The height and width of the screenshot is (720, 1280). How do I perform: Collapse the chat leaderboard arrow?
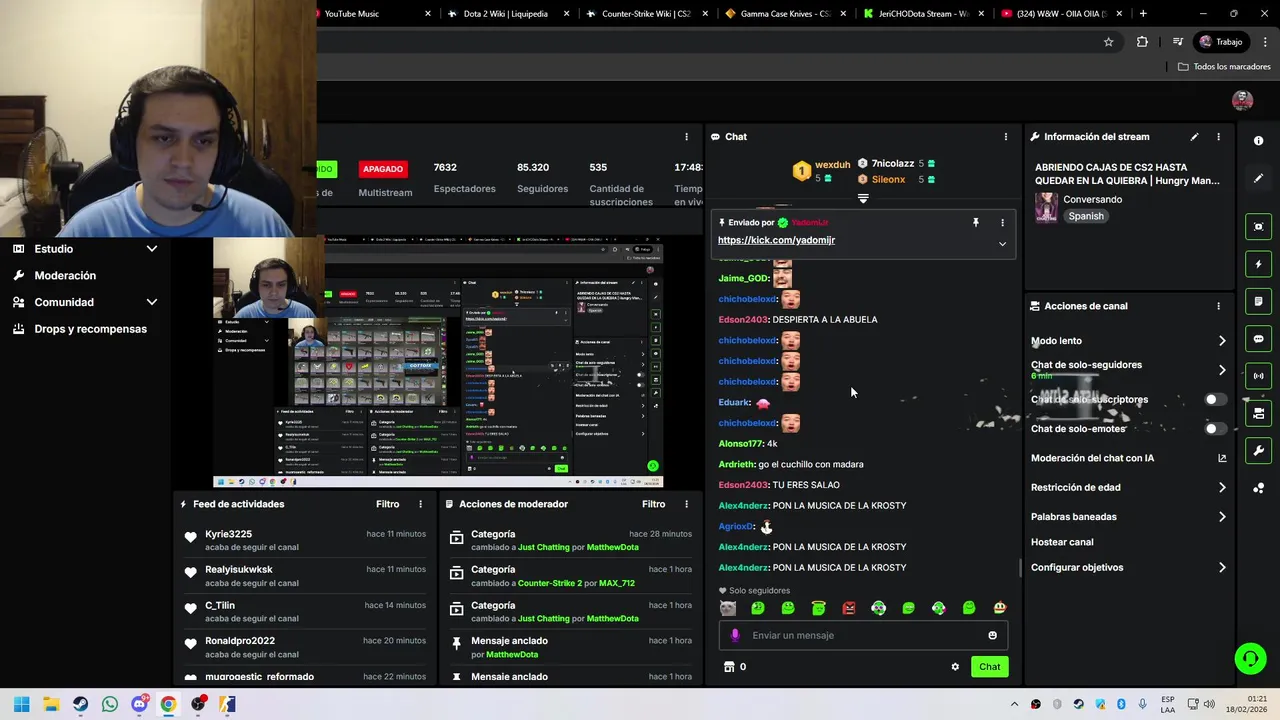[x=863, y=199]
